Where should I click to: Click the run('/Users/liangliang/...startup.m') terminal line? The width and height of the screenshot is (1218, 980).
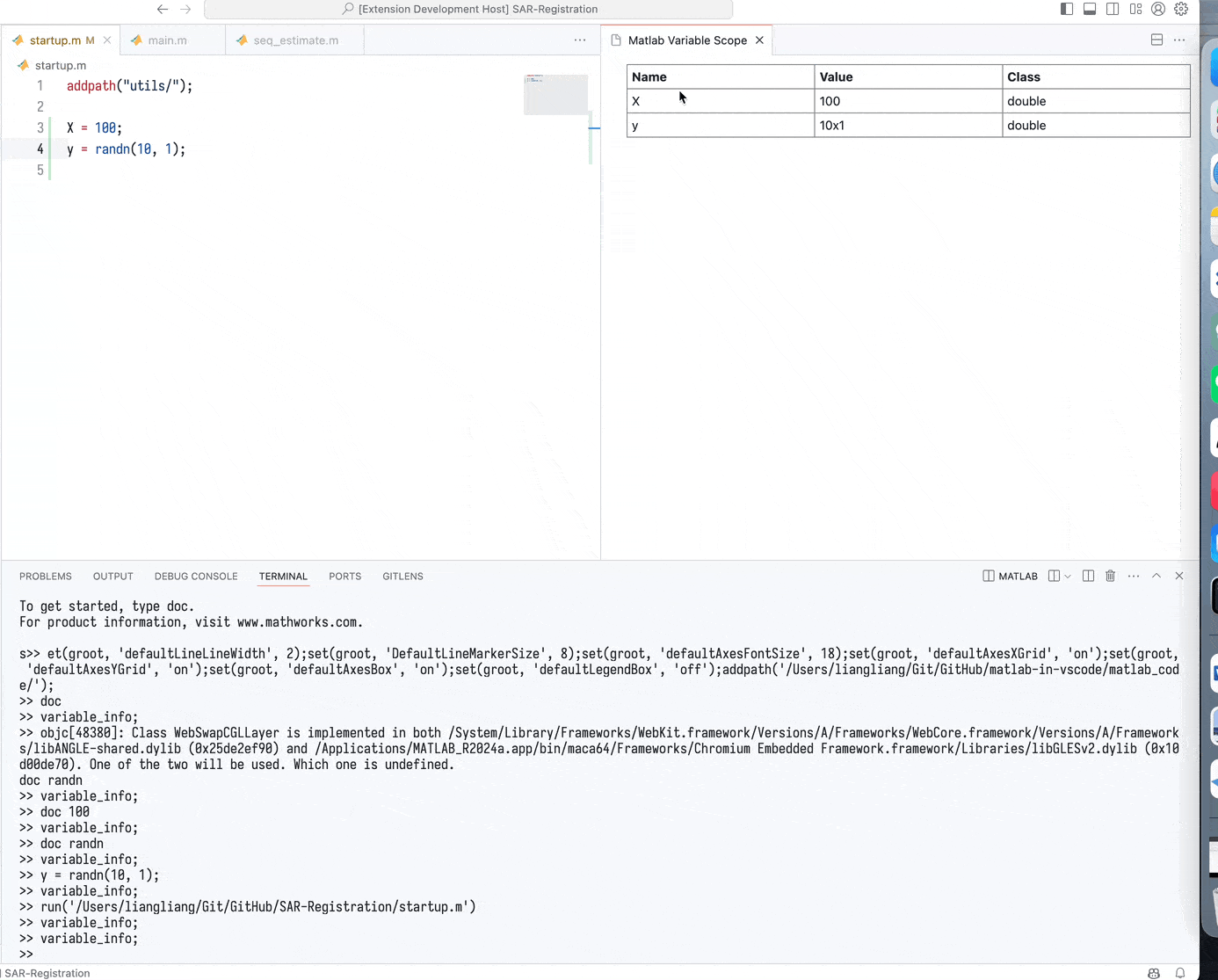click(x=248, y=907)
